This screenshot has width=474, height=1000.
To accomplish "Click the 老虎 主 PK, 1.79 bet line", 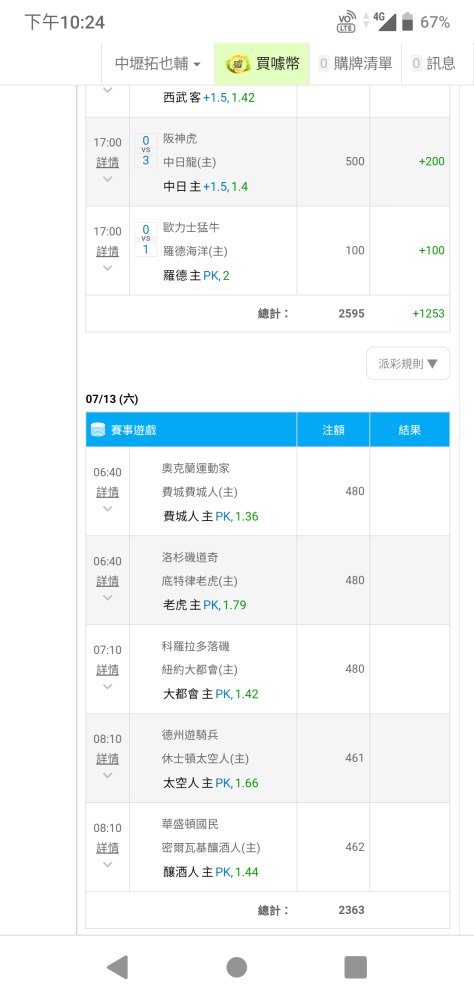I will tap(205, 605).
